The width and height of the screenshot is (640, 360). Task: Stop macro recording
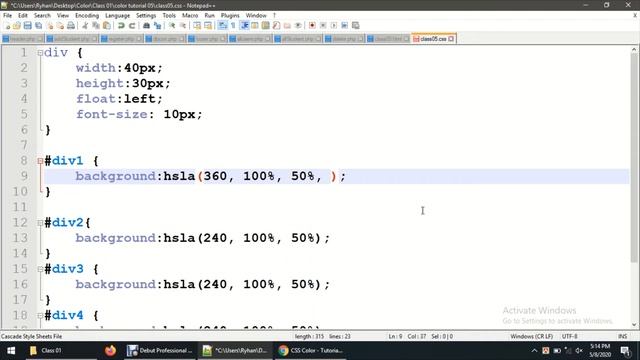[323, 26]
